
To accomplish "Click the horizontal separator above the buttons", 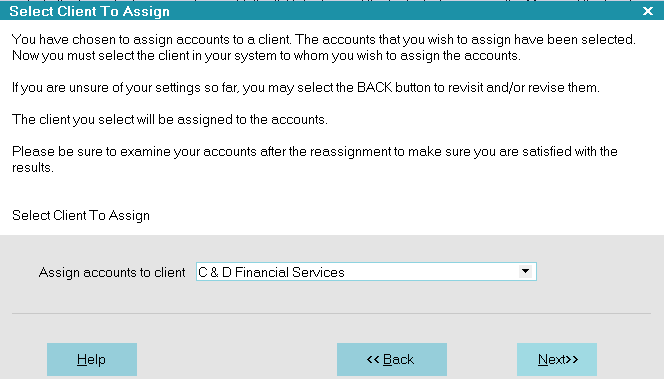I will pos(331,314).
